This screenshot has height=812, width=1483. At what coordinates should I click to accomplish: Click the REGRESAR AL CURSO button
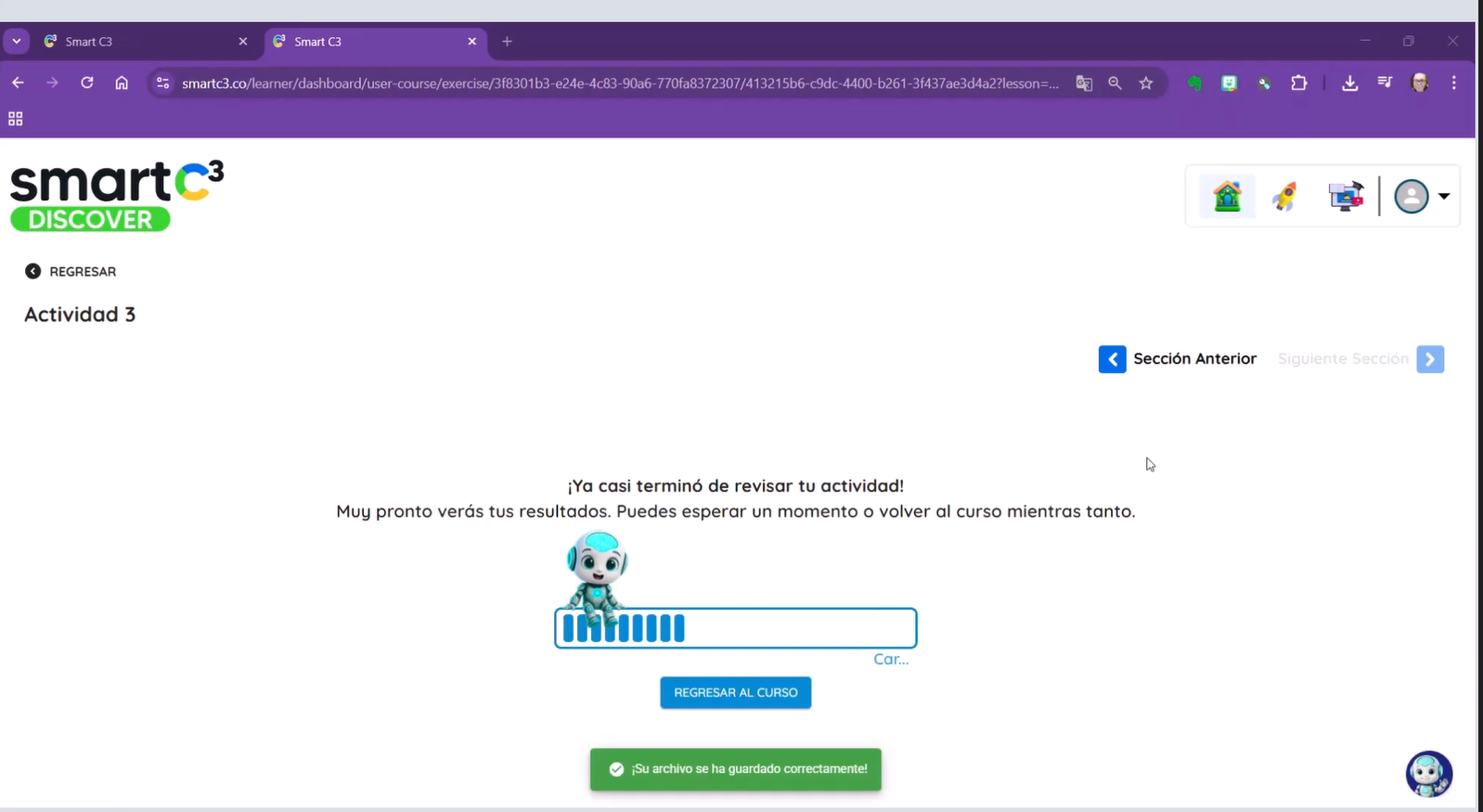coord(735,692)
